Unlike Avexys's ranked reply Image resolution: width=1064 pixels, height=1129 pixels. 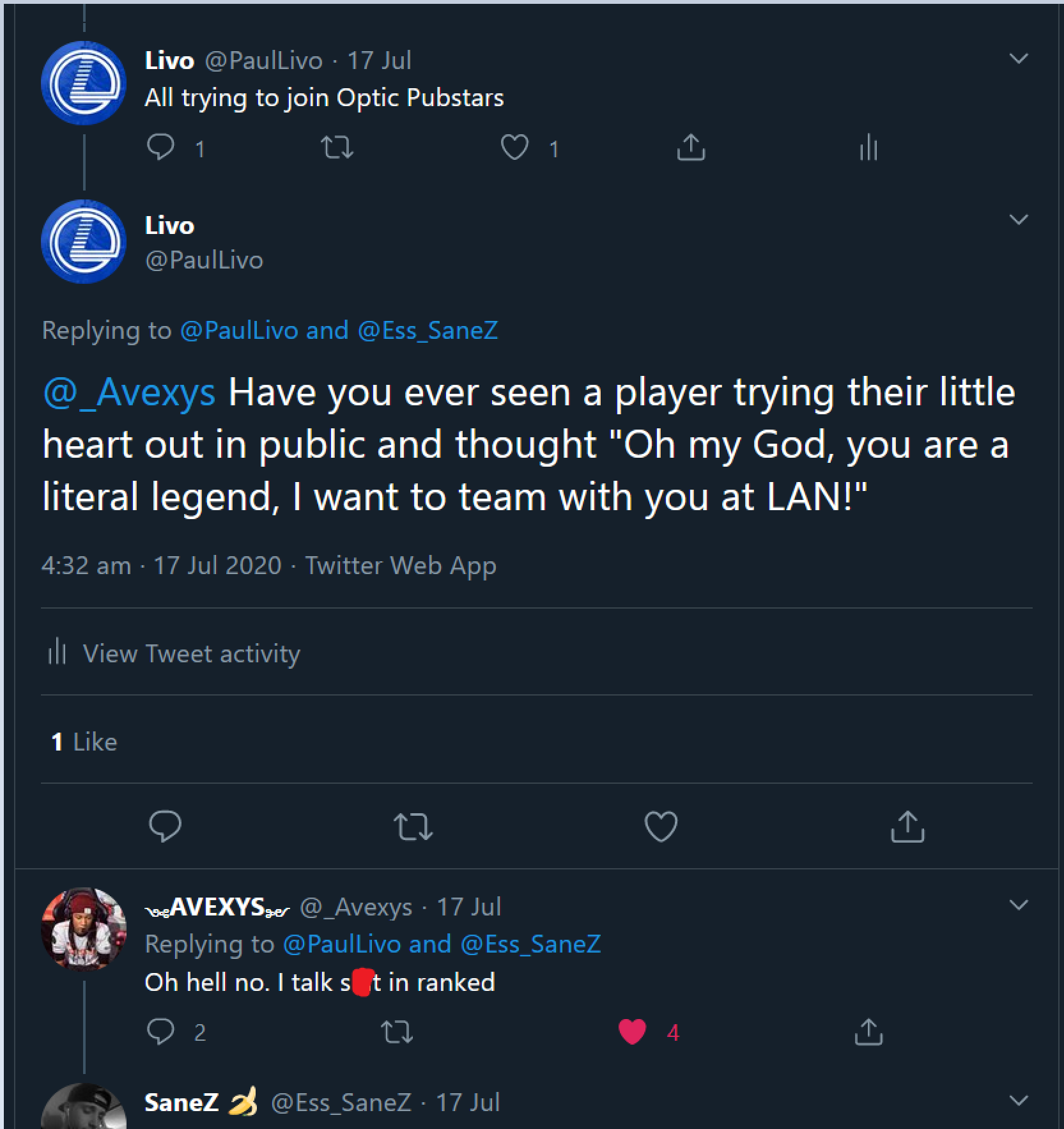point(633,1031)
